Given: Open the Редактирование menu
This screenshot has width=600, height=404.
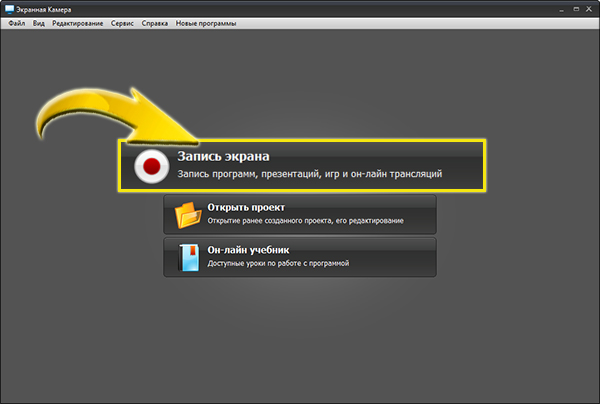Looking at the screenshot, I should pos(78,23).
